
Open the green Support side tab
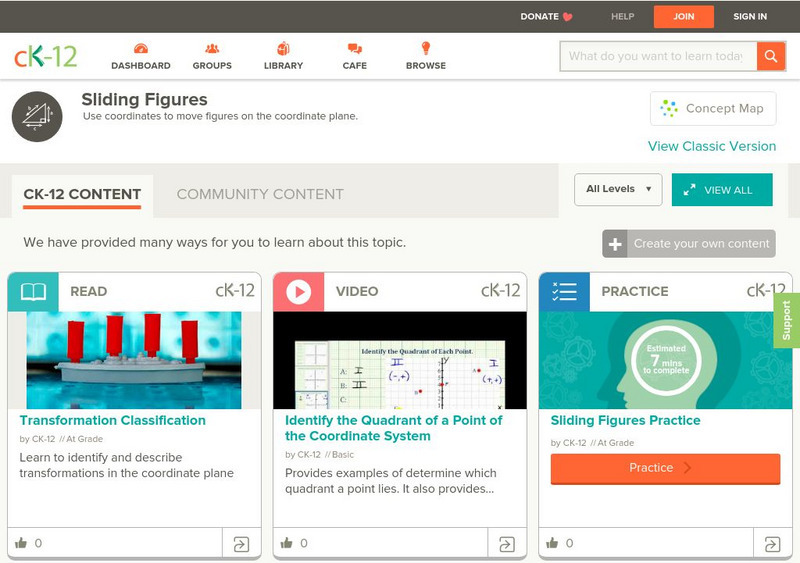coord(787,321)
